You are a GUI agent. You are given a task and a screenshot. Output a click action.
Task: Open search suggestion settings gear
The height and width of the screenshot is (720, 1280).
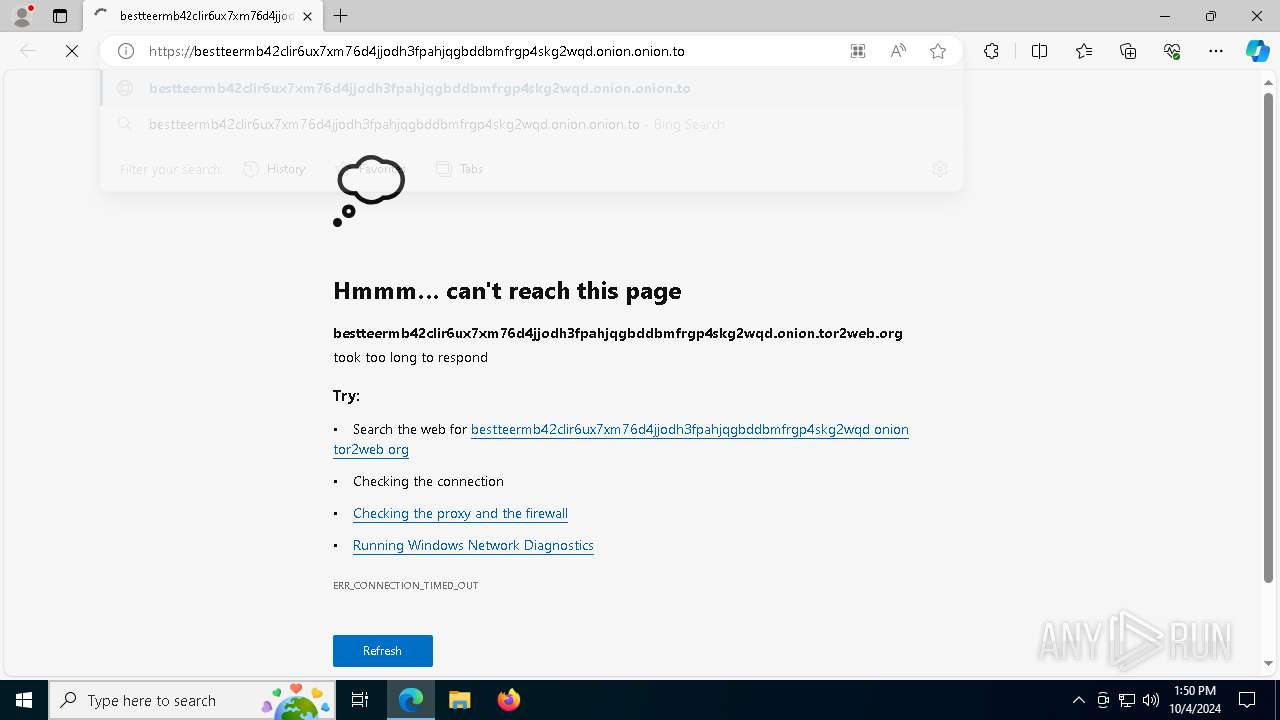click(939, 169)
